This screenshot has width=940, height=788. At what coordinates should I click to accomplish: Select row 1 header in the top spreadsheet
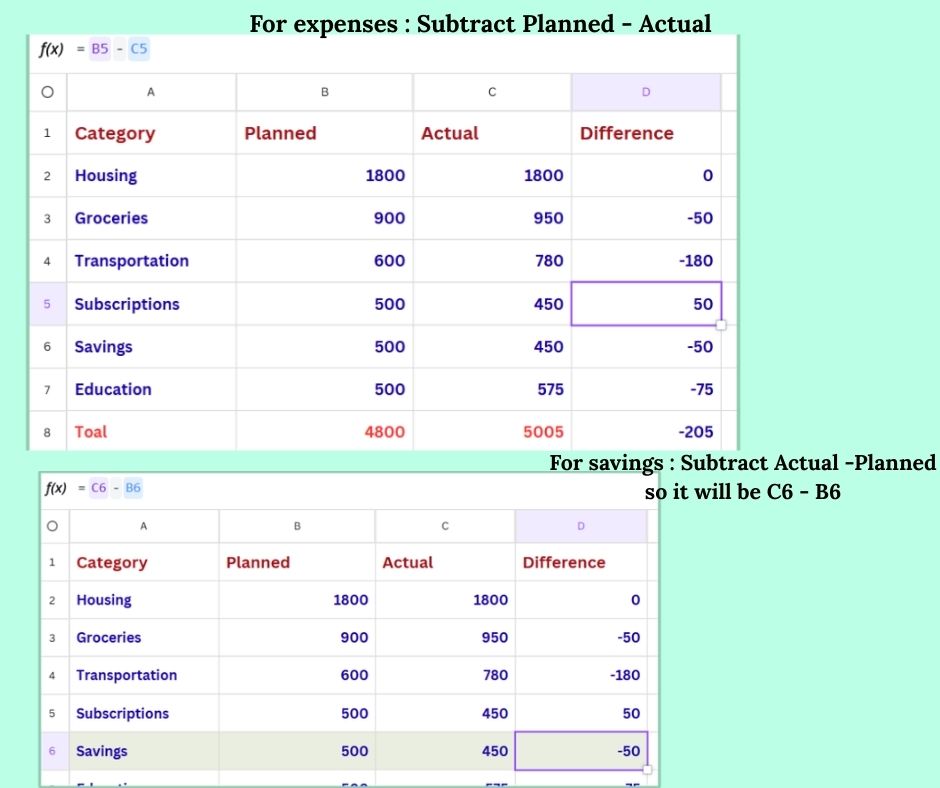(47, 133)
